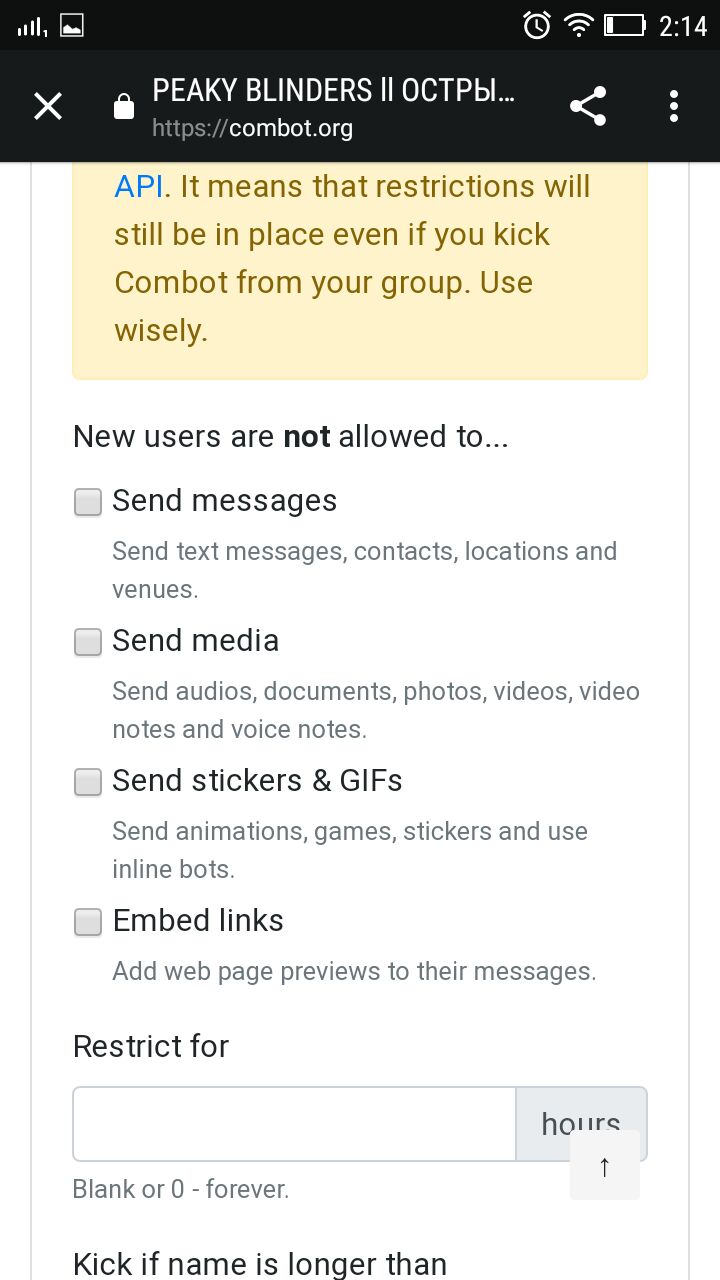The image size is (720, 1280).
Task: Tap the PEAKY BLINDERS page title
Action: [x=334, y=91]
